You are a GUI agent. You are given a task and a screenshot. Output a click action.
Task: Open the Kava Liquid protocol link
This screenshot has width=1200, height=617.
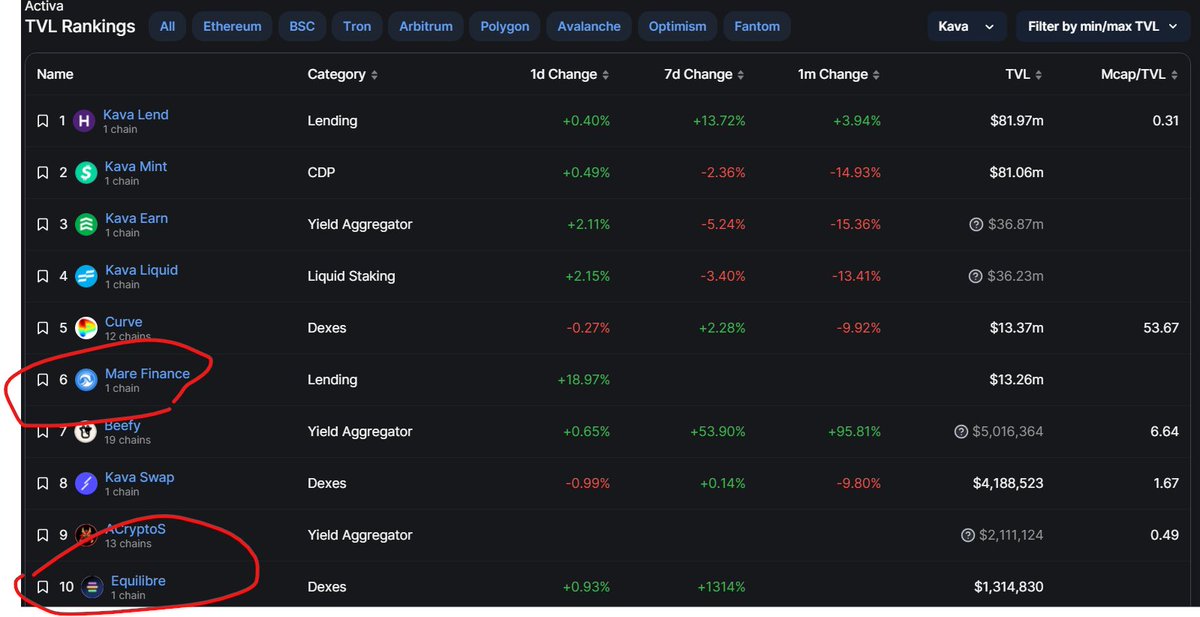pos(141,270)
